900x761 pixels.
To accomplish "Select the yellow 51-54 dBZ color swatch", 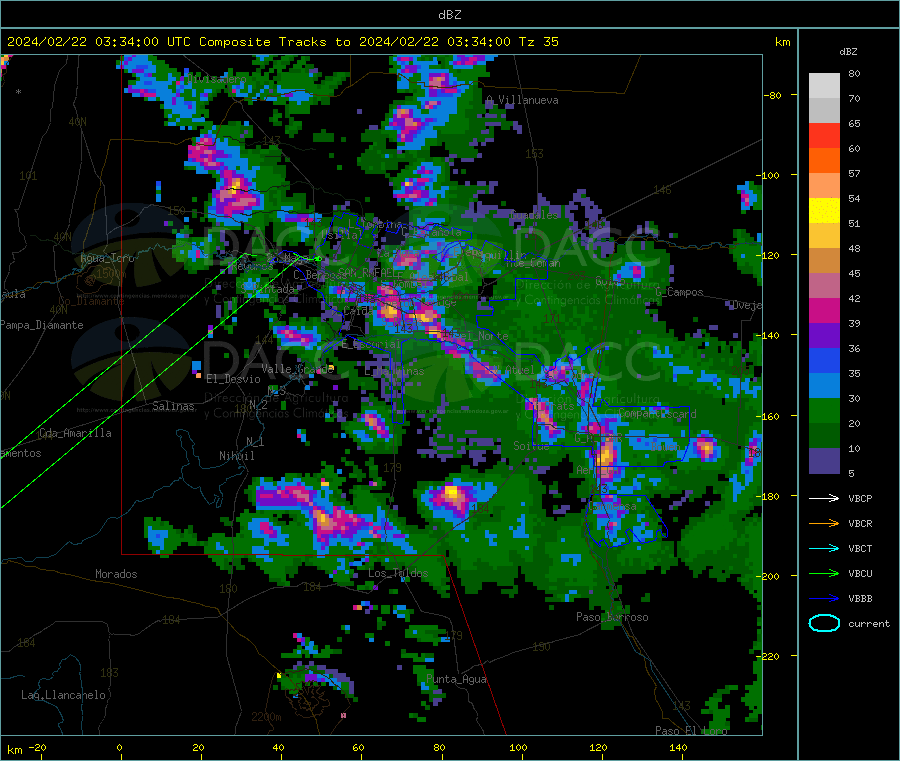I will click(824, 211).
